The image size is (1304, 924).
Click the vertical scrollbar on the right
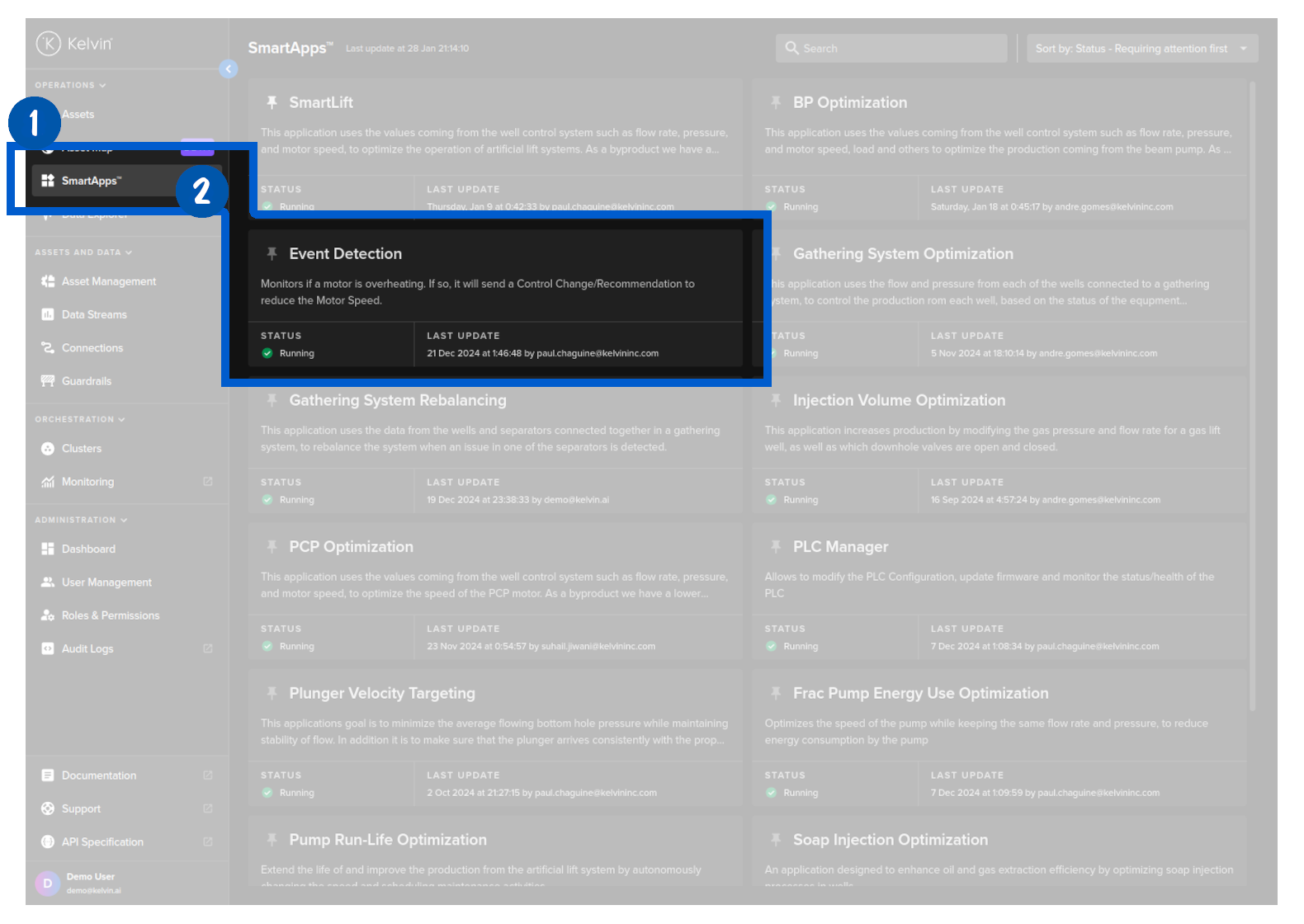click(x=1252, y=396)
